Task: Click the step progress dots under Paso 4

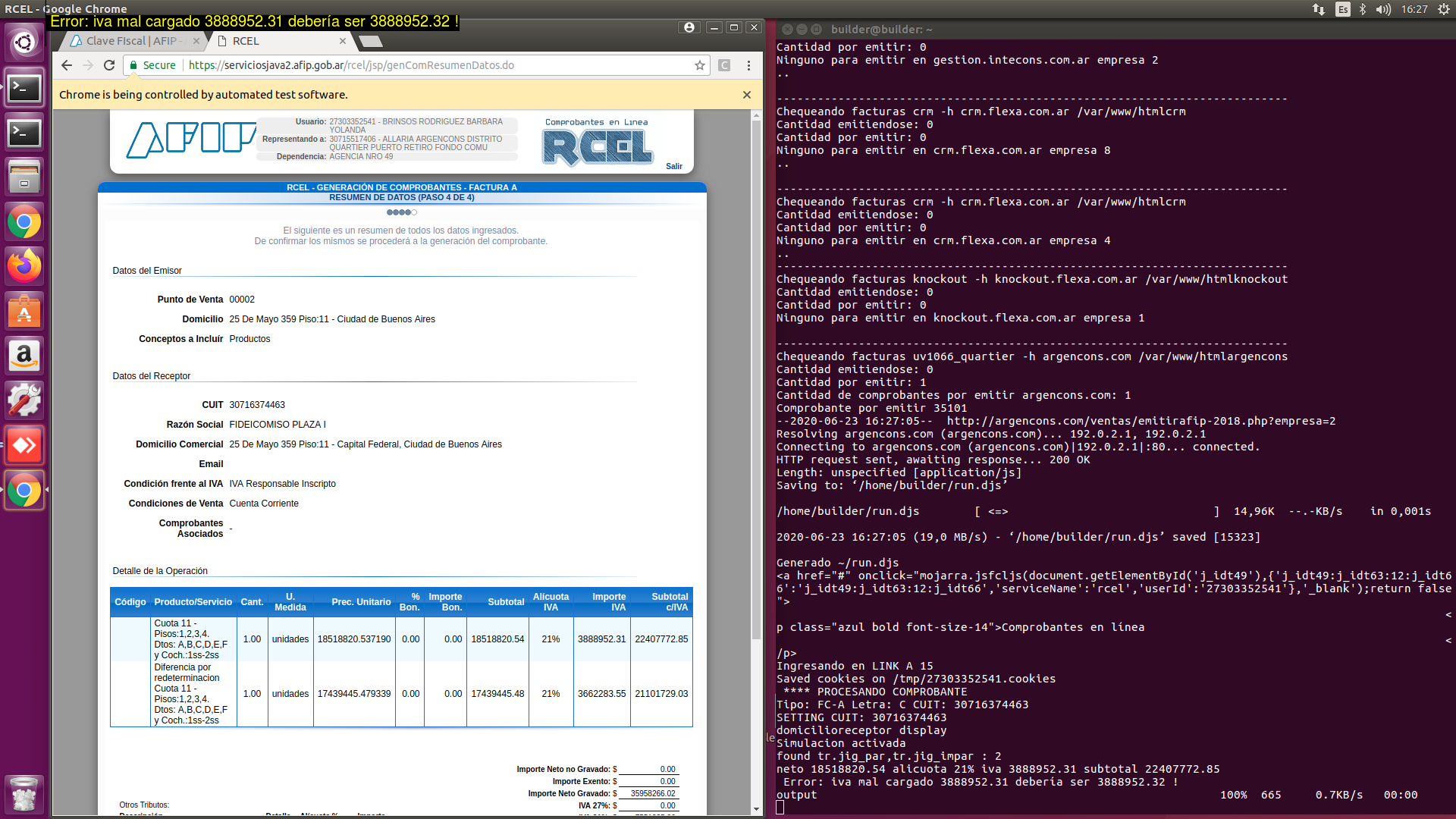Action: click(402, 212)
